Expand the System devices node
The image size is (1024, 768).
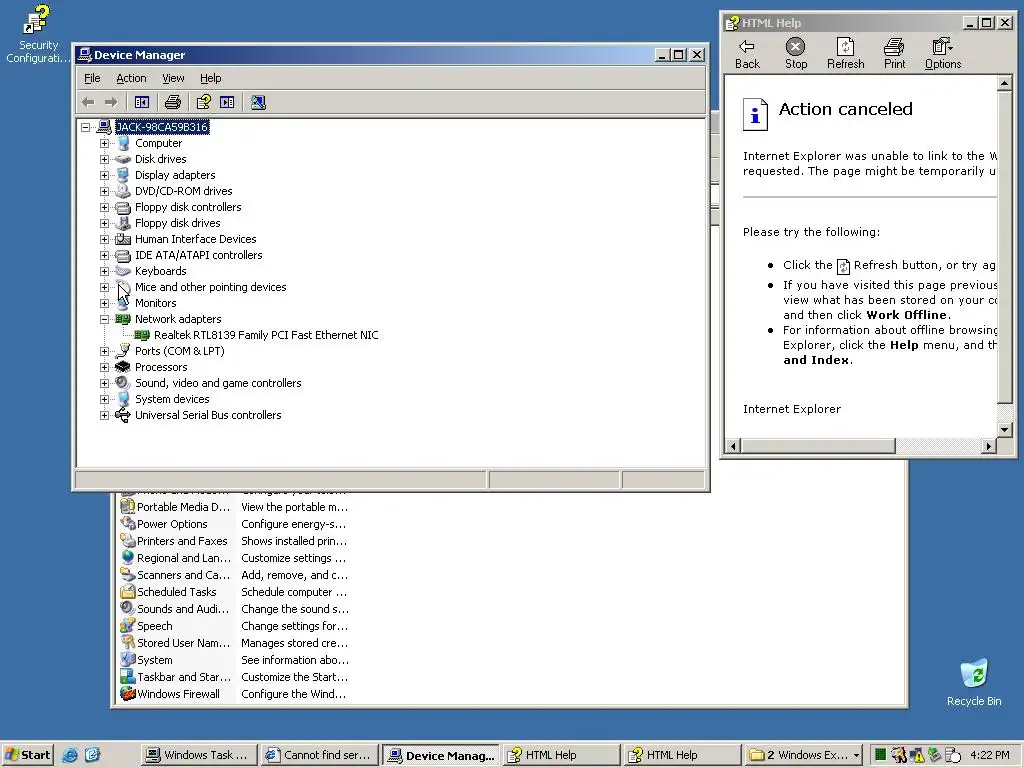[x=104, y=399]
